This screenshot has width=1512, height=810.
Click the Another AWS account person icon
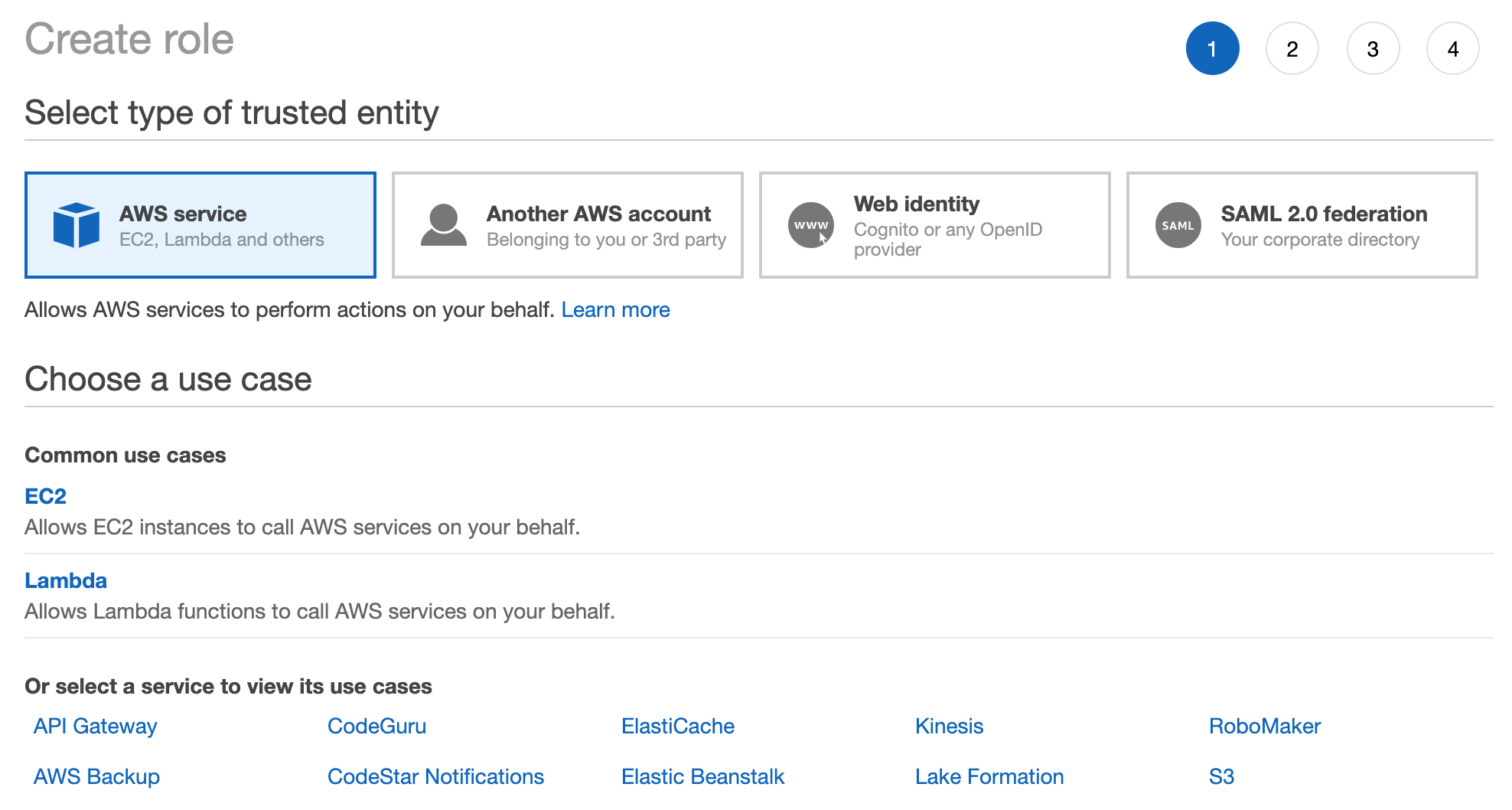point(444,225)
